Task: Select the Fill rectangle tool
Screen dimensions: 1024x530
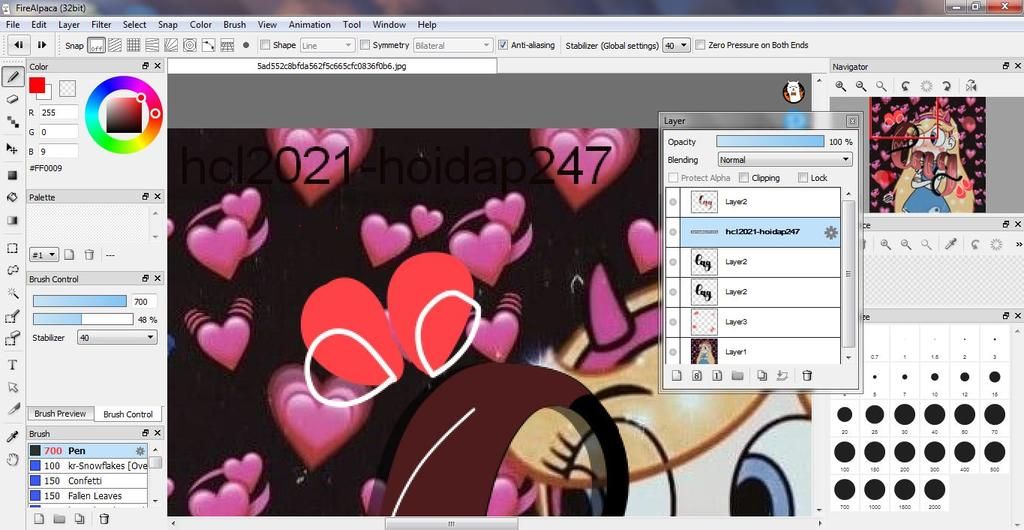Action: (12, 175)
